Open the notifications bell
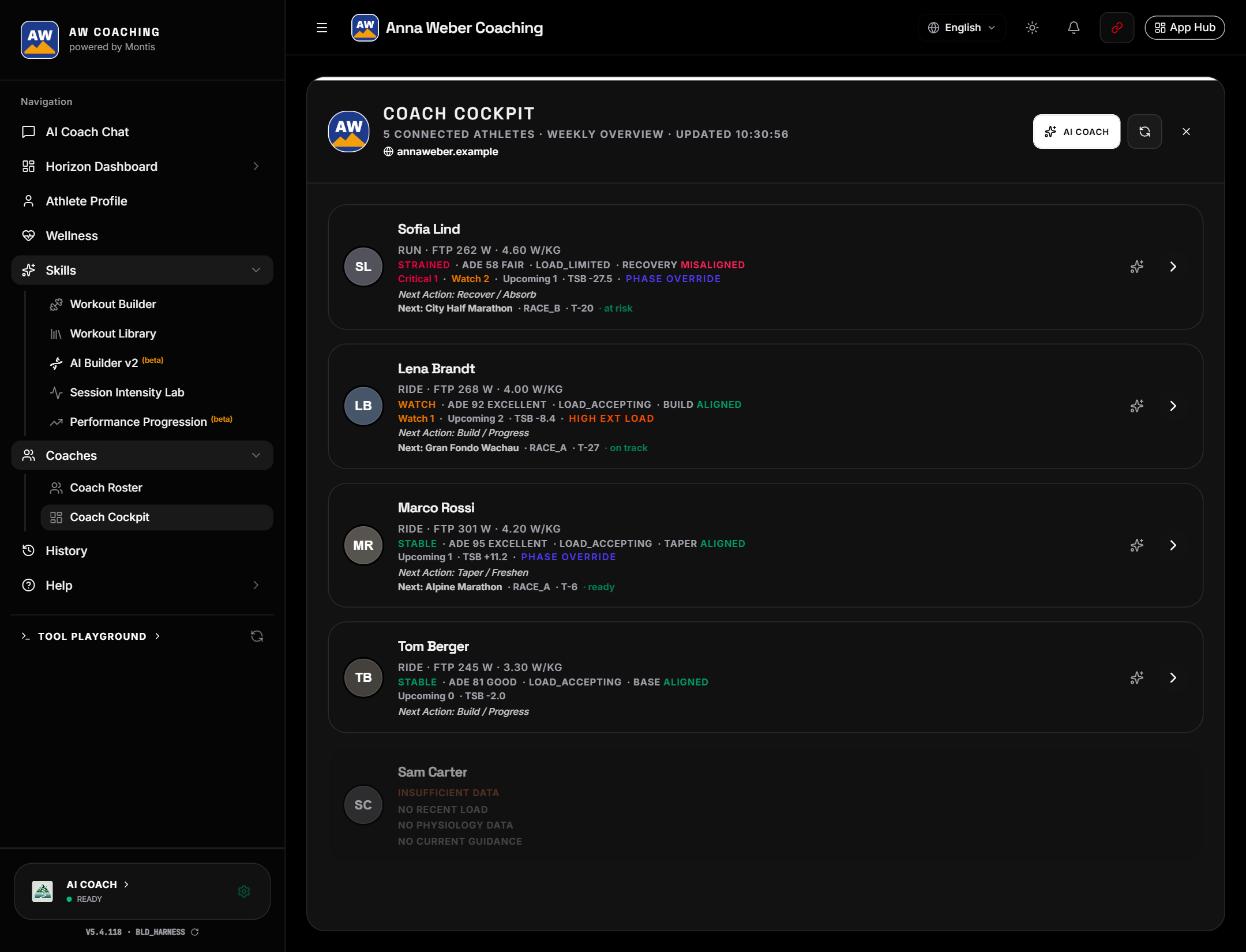 (1074, 28)
